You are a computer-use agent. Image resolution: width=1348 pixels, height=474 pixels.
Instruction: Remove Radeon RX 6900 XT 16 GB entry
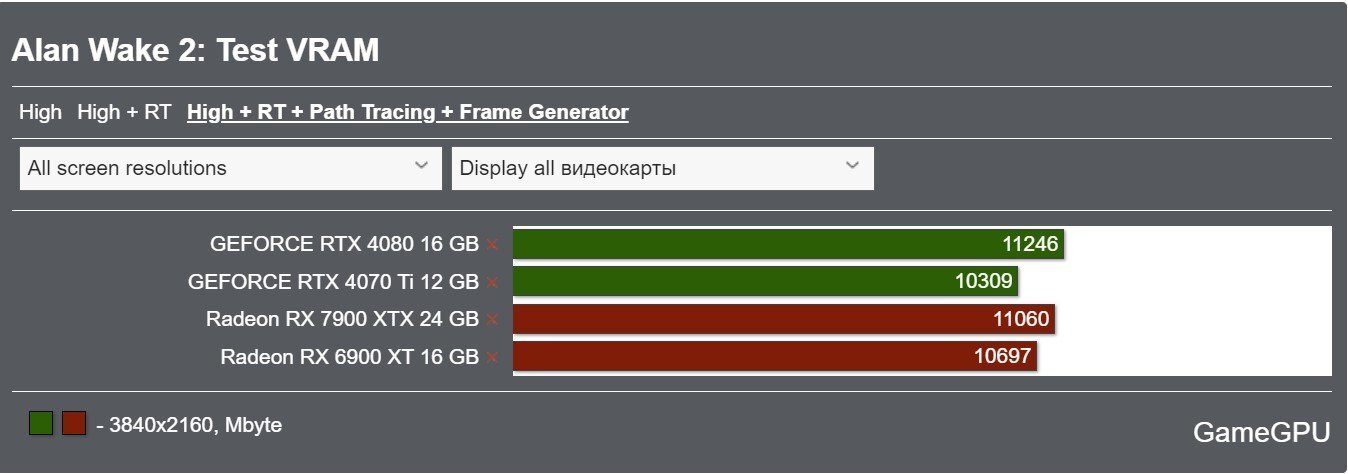492,357
